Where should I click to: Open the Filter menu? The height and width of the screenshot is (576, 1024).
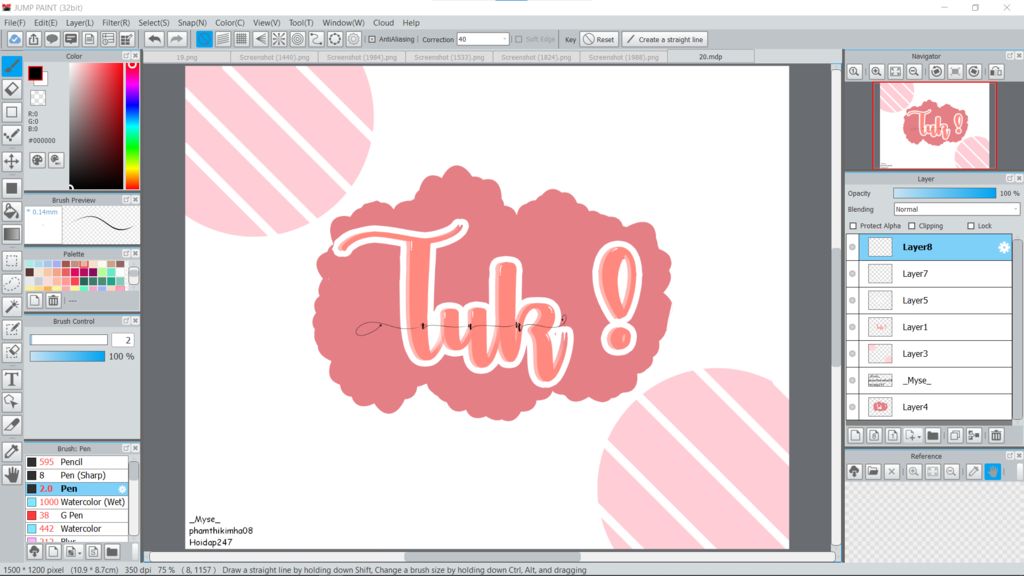116,22
